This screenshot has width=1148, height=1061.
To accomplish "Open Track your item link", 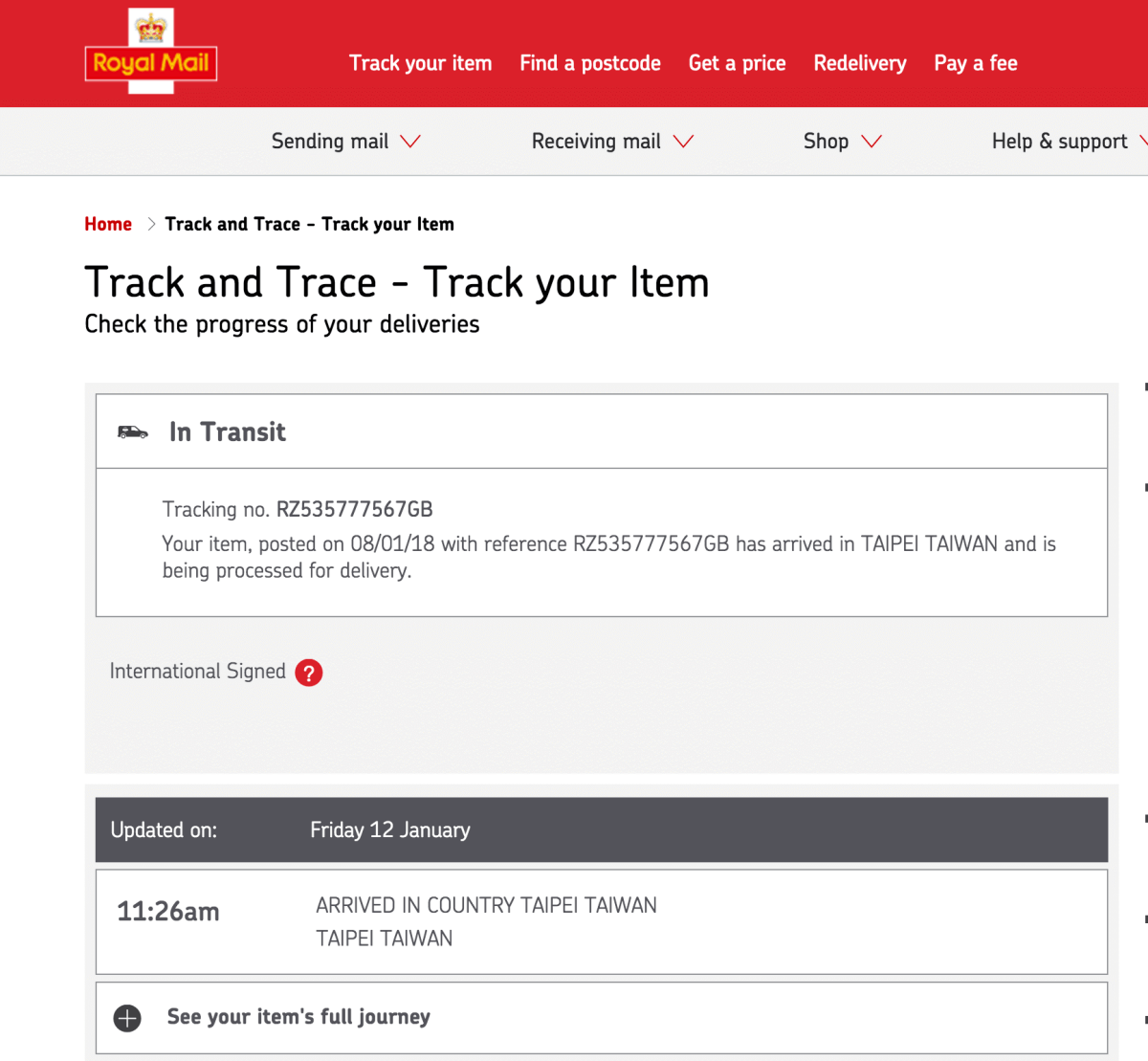I will (420, 63).
